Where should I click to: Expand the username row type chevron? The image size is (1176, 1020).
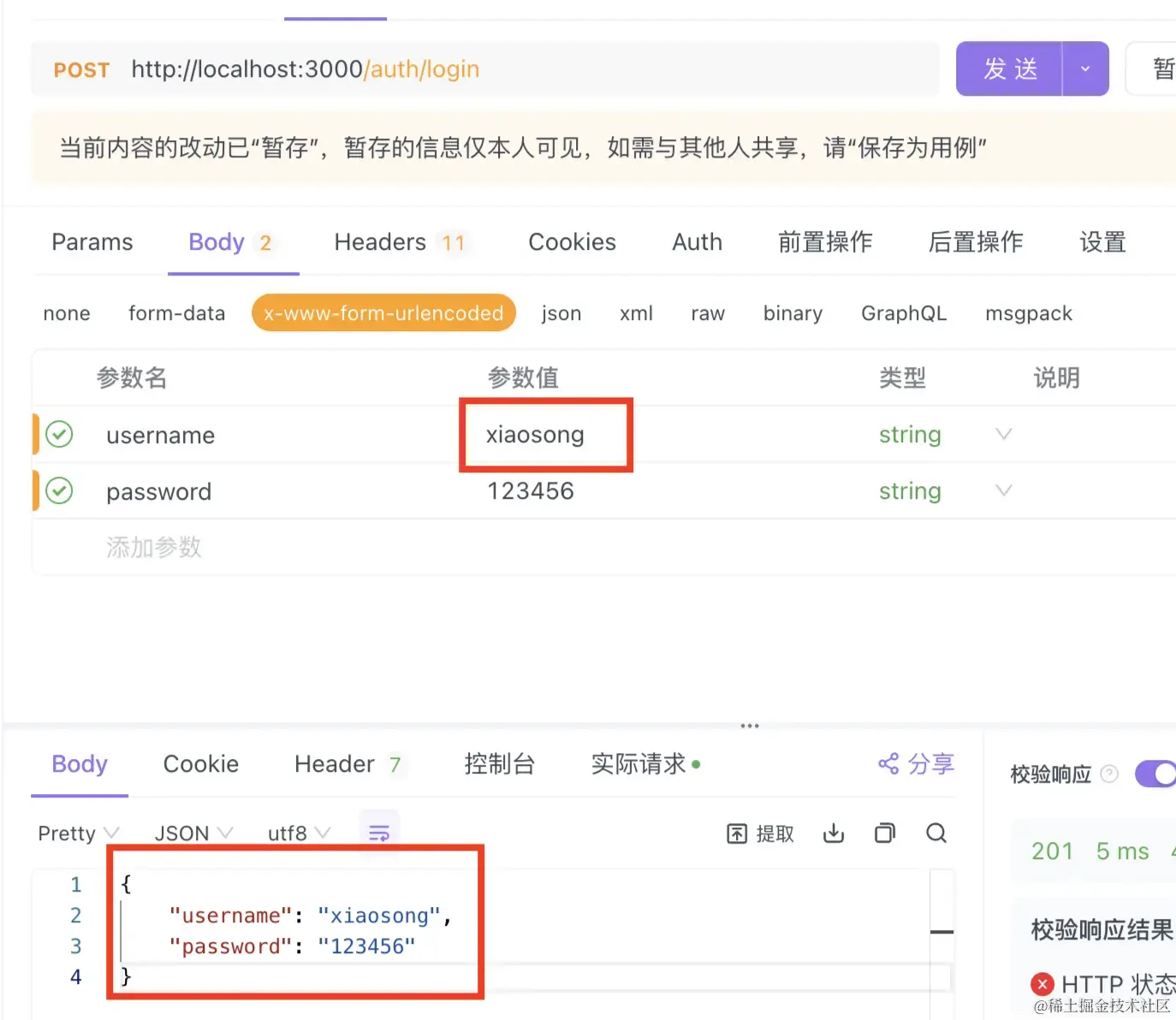point(1004,434)
